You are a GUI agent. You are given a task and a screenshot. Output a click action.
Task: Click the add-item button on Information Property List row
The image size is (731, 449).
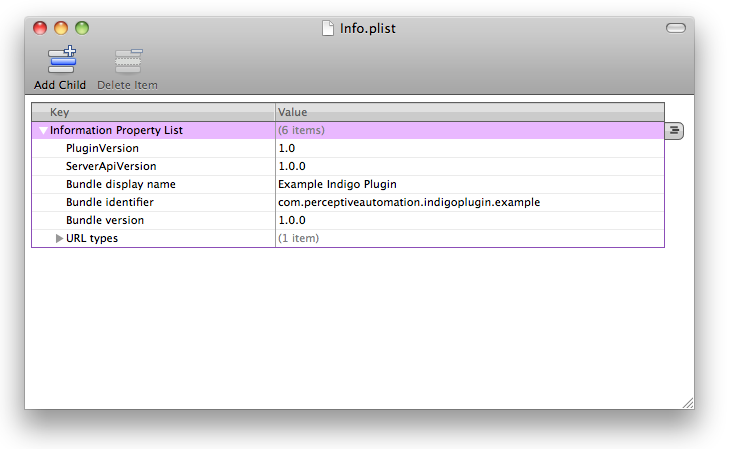click(674, 131)
